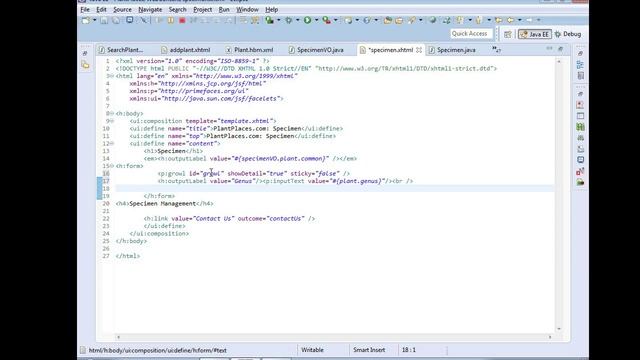The height and width of the screenshot is (360, 640).
Task: Click the green Debug bug icon
Action: (x=269, y=20)
